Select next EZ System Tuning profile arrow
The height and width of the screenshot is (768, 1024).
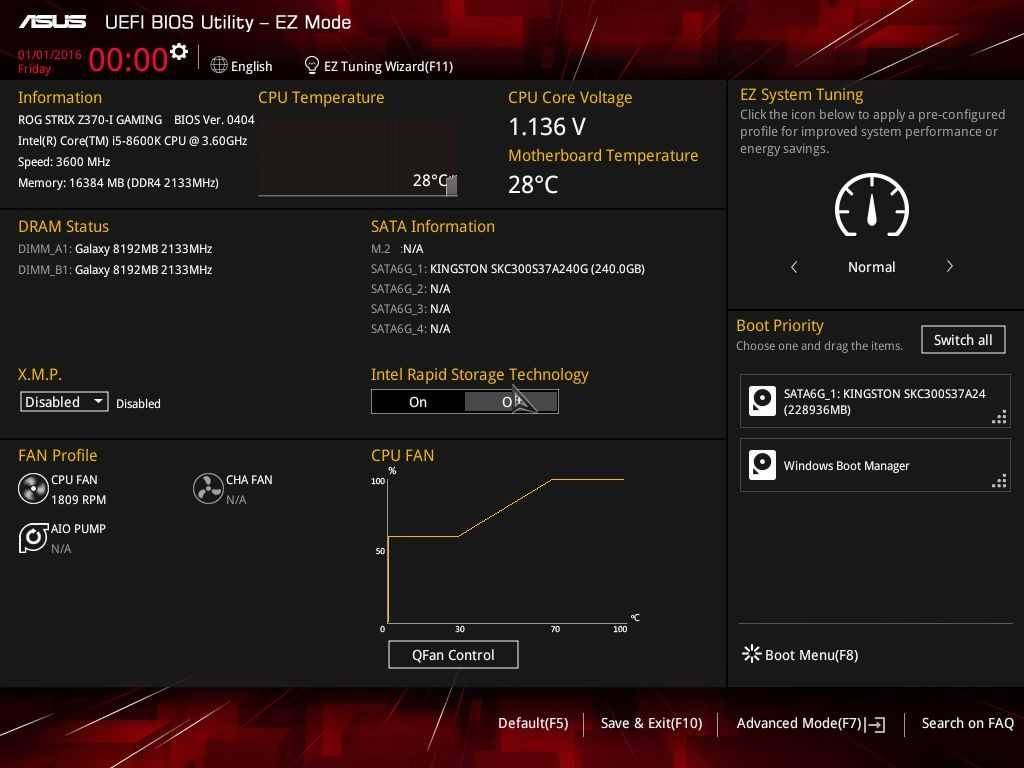(x=949, y=267)
